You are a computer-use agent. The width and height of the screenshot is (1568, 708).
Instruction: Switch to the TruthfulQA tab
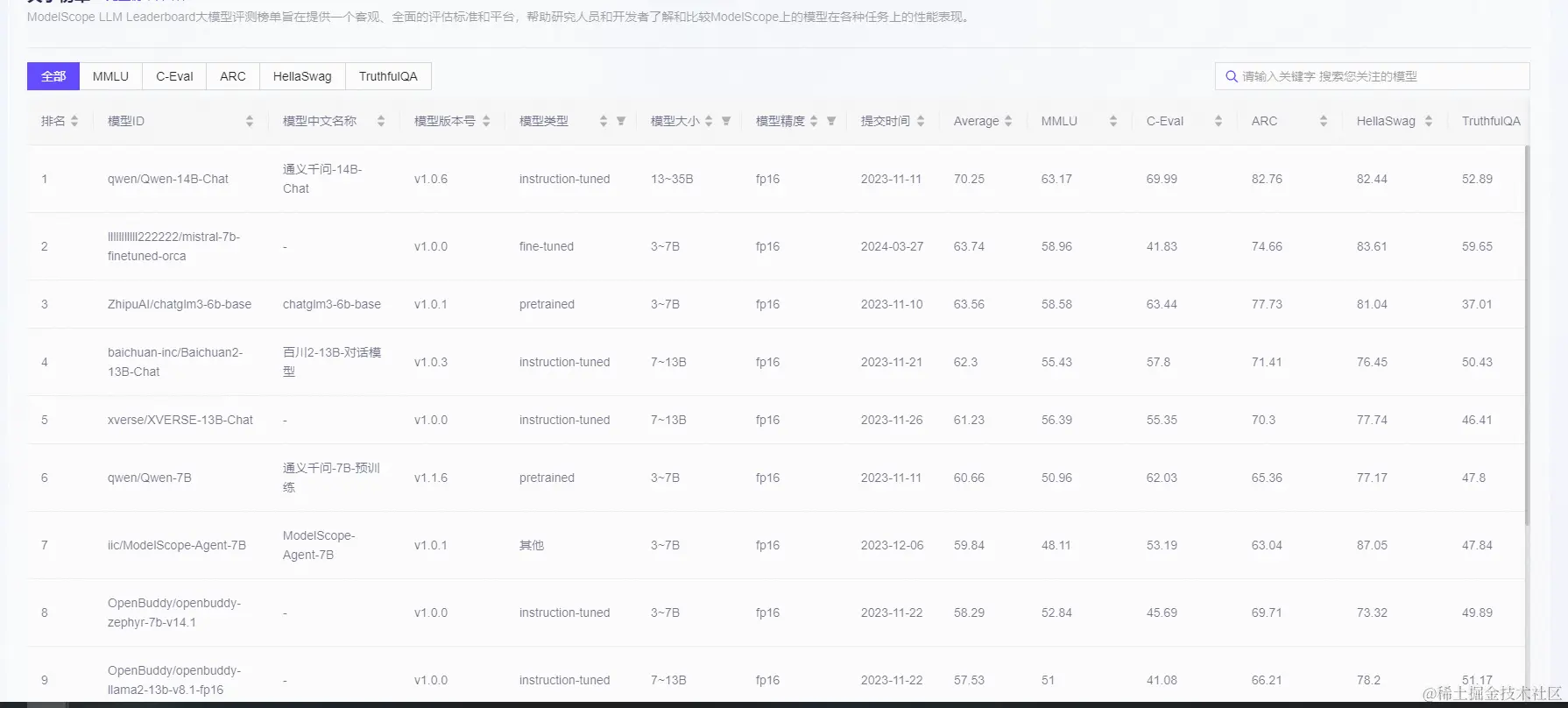(388, 76)
